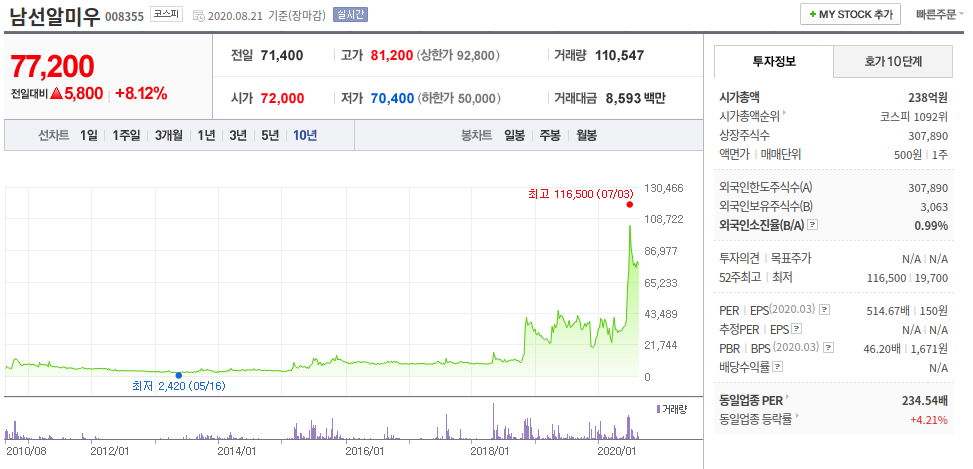The image size is (973, 469).
Task: Switch to the 주봉 candle chart
Action: pos(550,135)
